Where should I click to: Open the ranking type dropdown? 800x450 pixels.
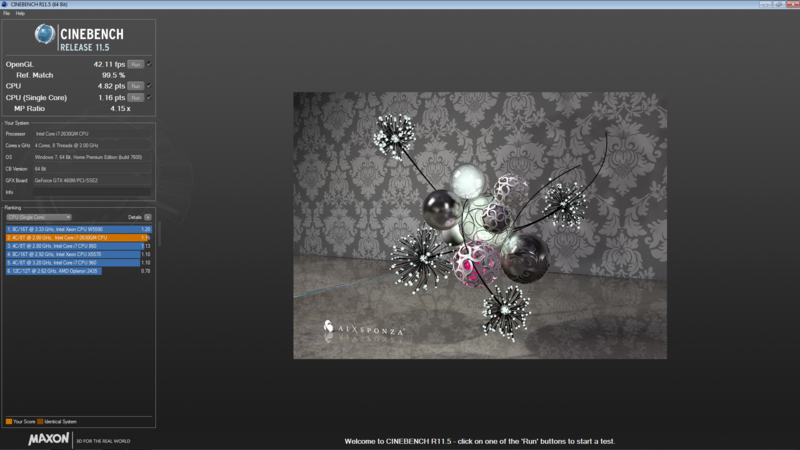(x=39, y=217)
